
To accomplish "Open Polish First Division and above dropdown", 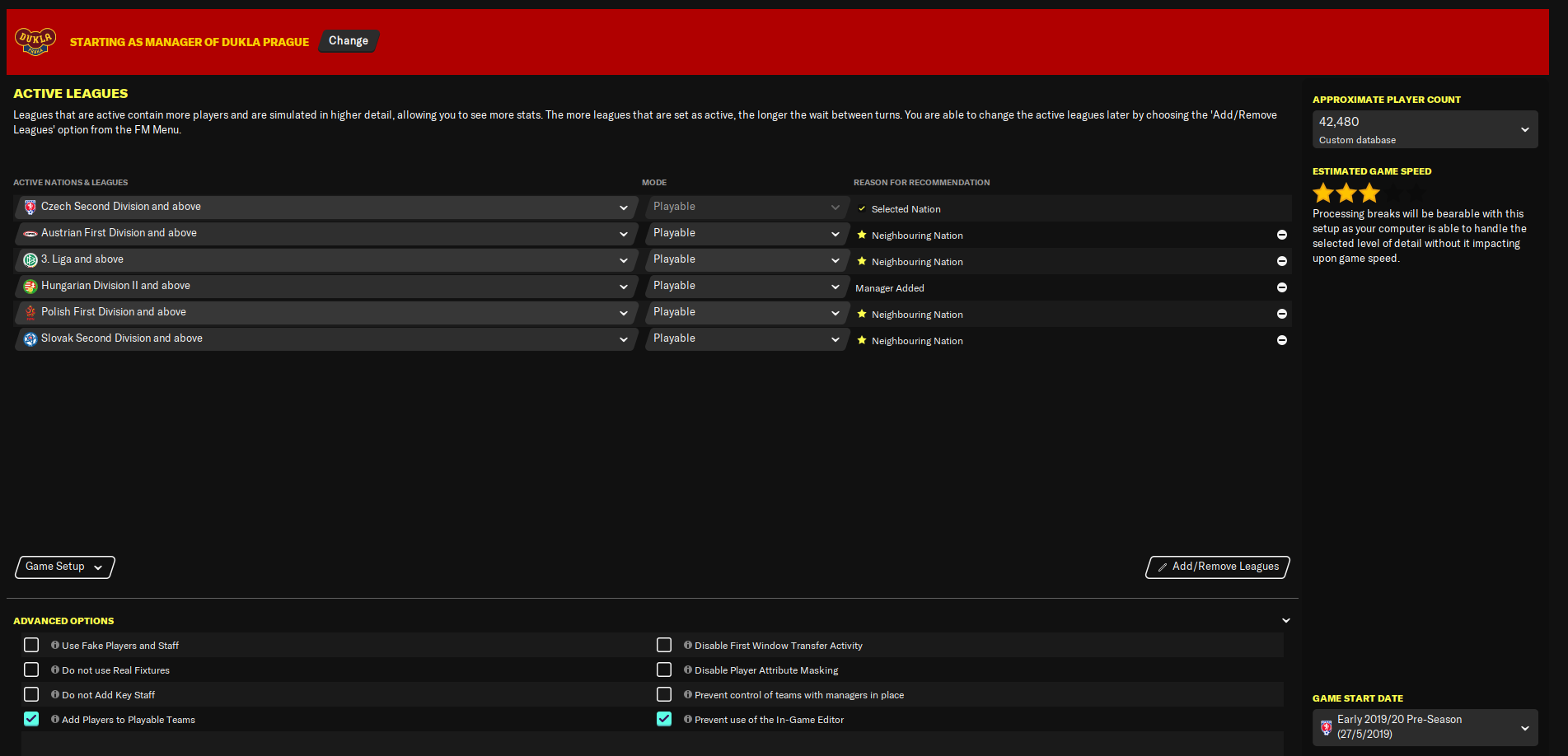I will pyautogui.click(x=326, y=313).
